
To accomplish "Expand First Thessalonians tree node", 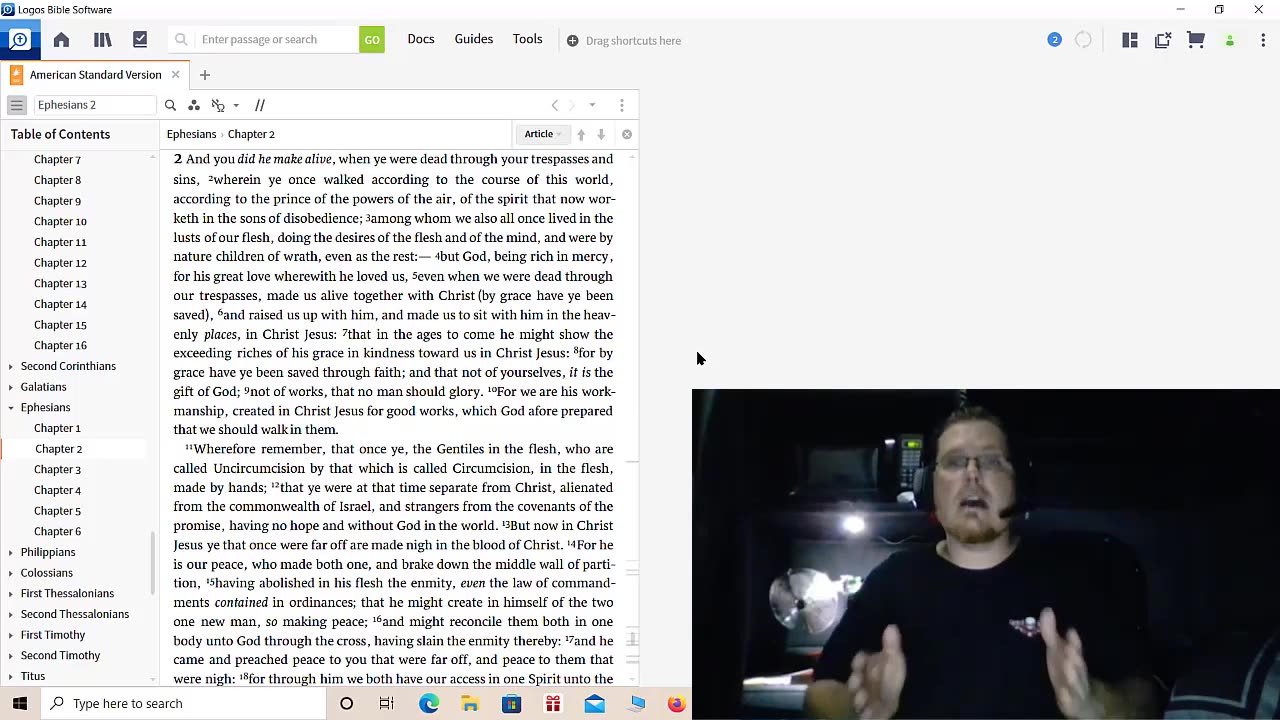I will coord(11,594).
